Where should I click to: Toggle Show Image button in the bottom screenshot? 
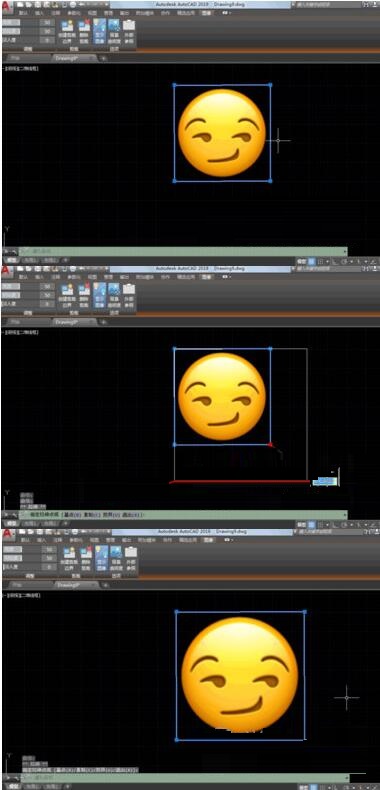point(101,559)
